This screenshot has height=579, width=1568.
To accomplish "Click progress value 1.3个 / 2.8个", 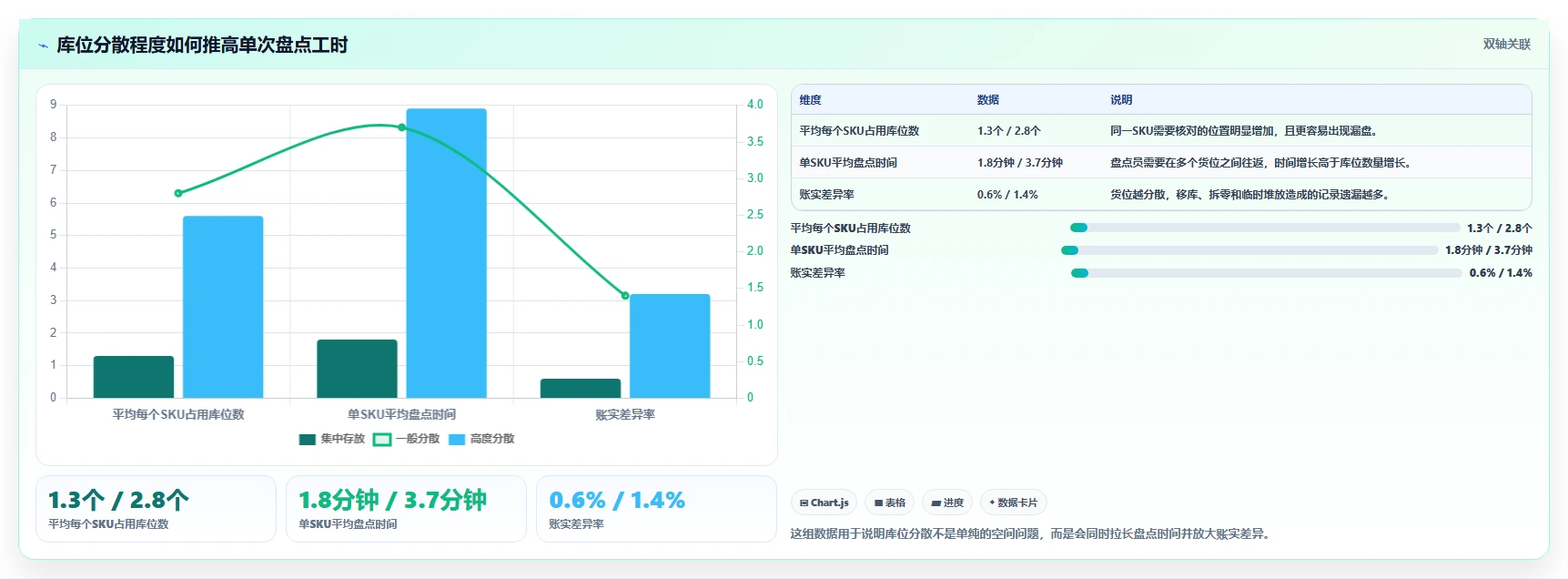I will tap(1500, 229).
